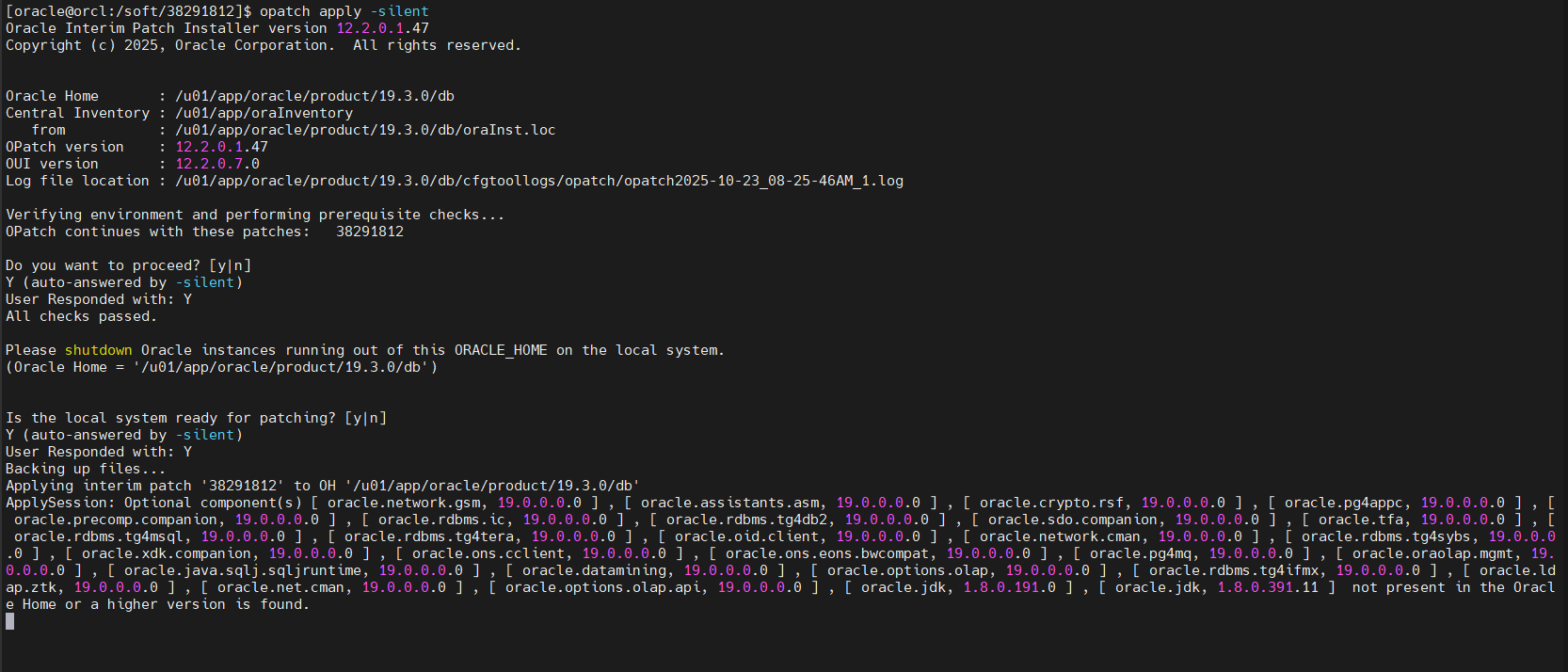Click the "opatch apply -silent" command text

pyautogui.click(x=344, y=11)
